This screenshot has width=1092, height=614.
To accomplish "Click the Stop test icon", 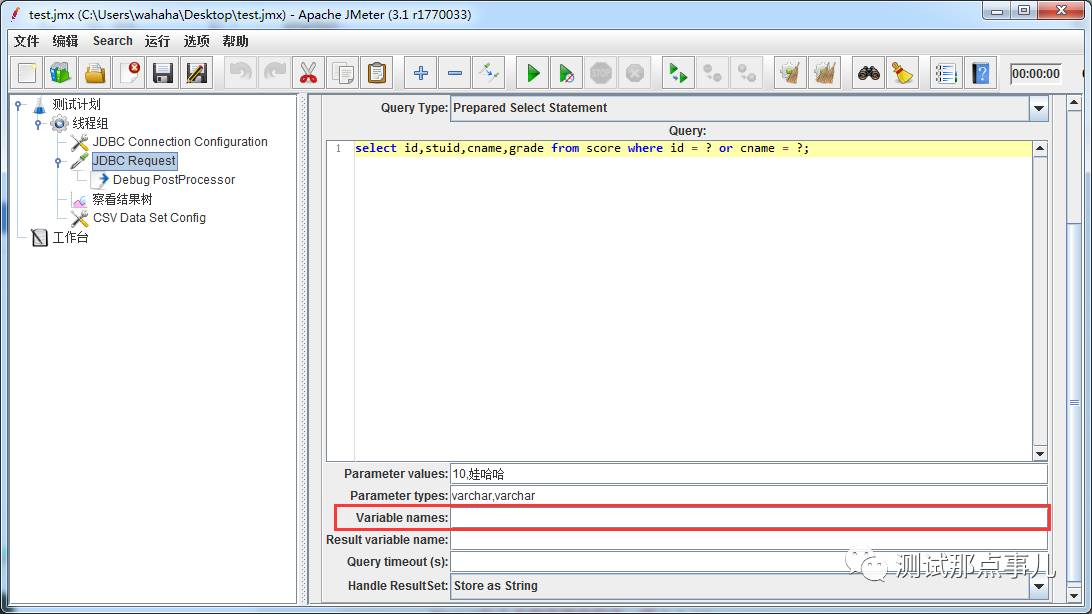I will click(x=600, y=73).
